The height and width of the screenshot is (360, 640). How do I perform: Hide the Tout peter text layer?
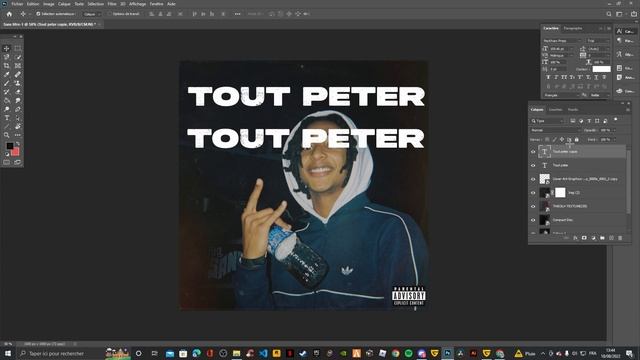(533, 165)
